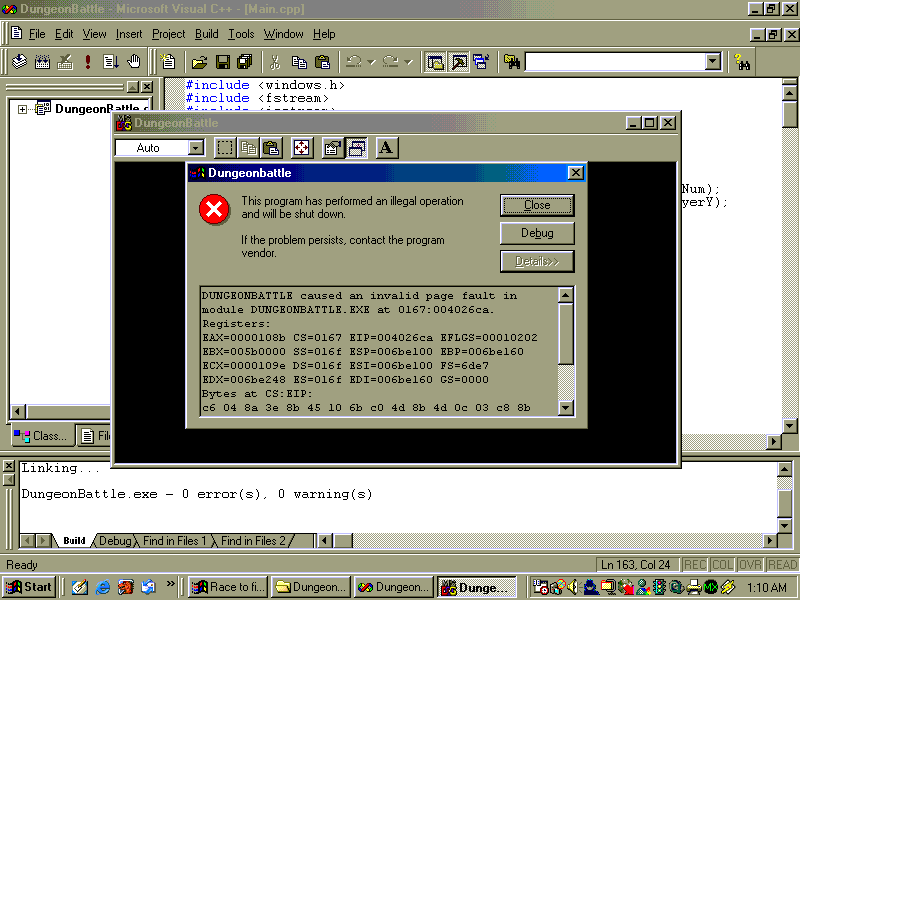Select the Find in Files 2 tab
This screenshot has width=900, height=900.
pyautogui.click(x=253, y=541)
